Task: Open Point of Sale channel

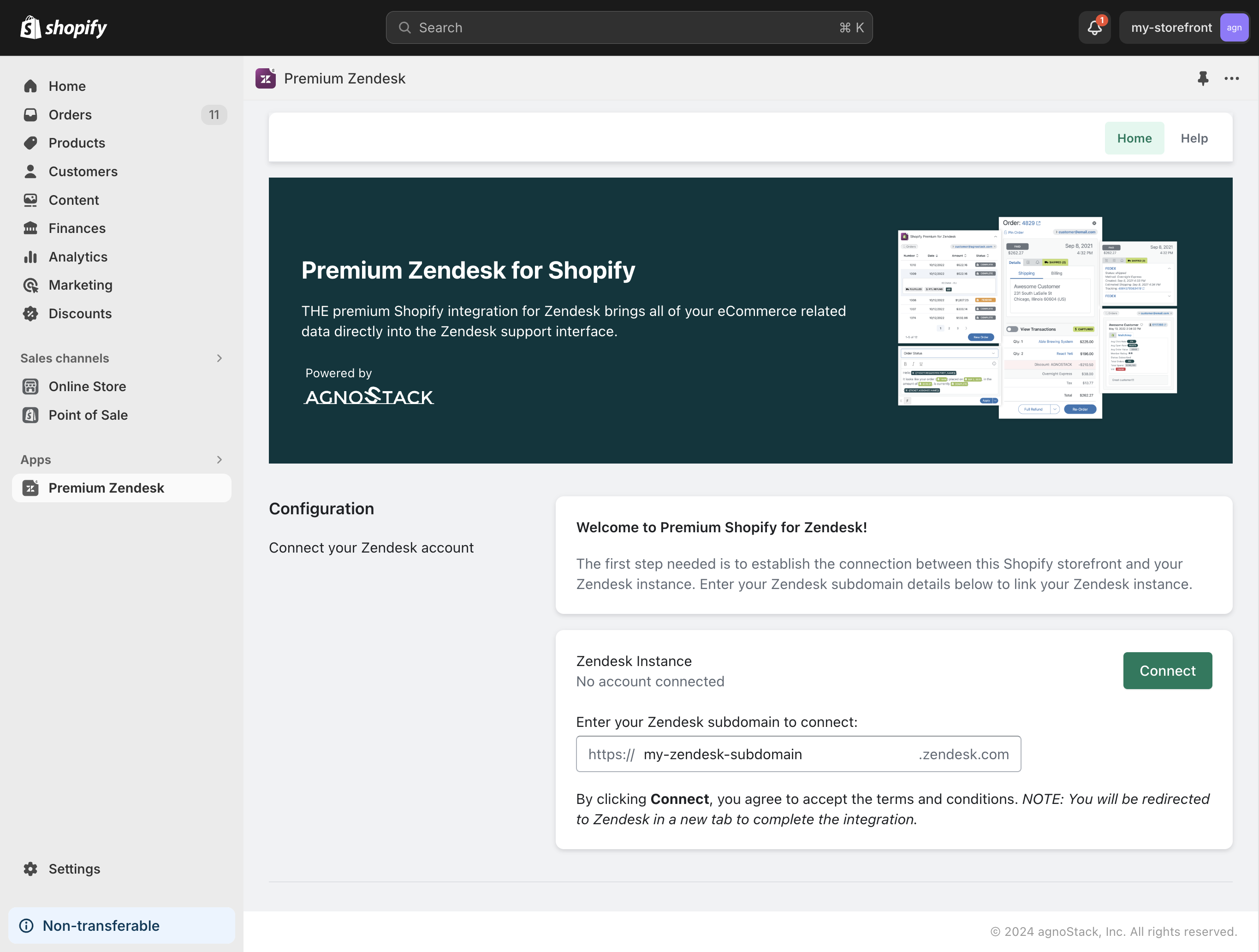Action: click(x=122, y=415)
